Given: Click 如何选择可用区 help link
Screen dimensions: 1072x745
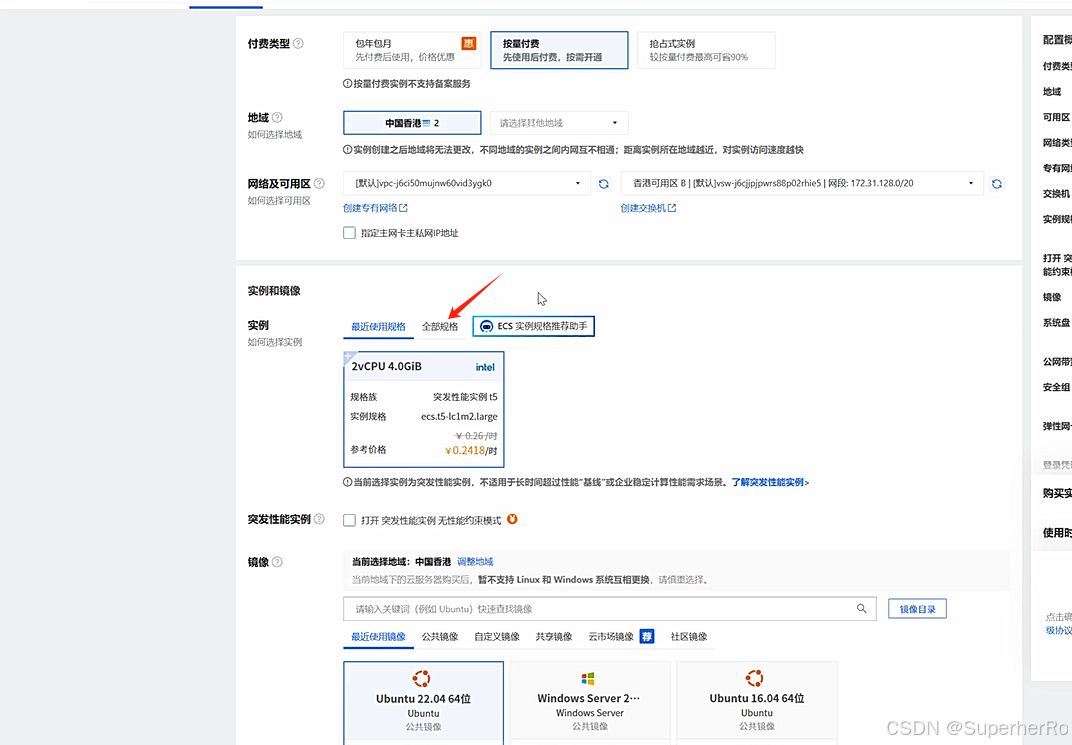Looking at the screenshot, I should click(279, 200).
